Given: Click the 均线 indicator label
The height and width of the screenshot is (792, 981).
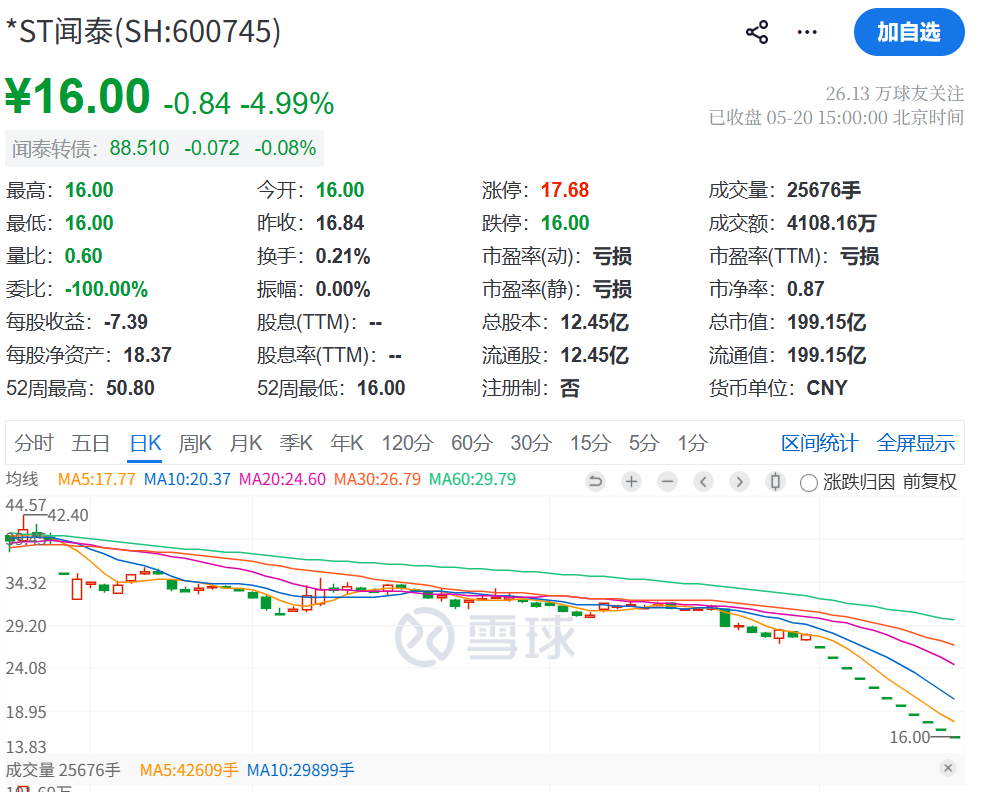Looking at the screenshot, I should [x=22, y=479].
